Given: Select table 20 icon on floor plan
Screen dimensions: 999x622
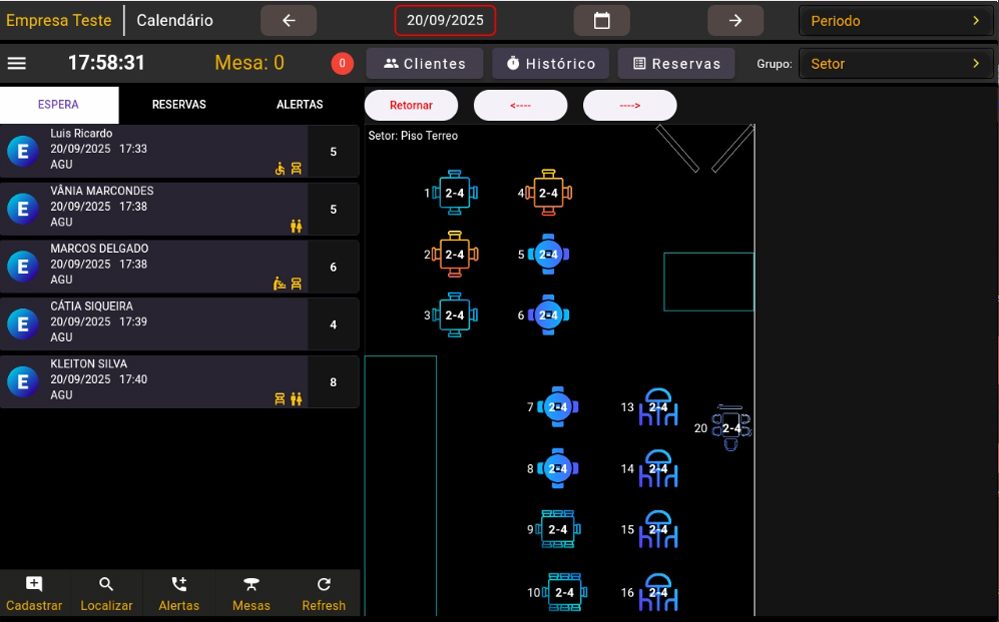Looking at the screenshot, I should tap(732, 428).
